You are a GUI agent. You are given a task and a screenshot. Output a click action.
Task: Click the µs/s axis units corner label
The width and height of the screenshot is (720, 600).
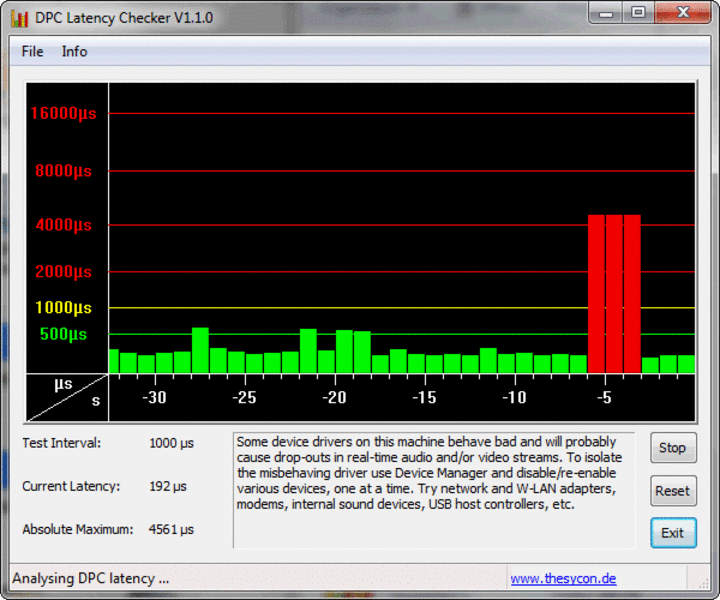(x=67, y=398)
